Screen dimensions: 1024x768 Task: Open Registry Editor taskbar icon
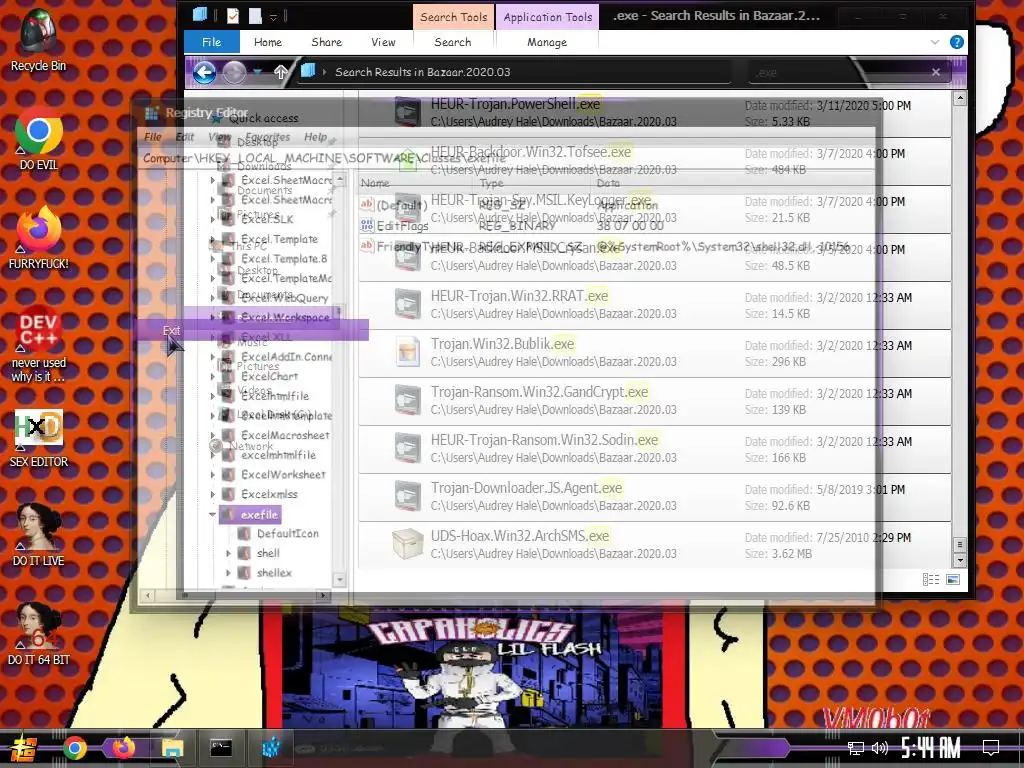(270, 748)
